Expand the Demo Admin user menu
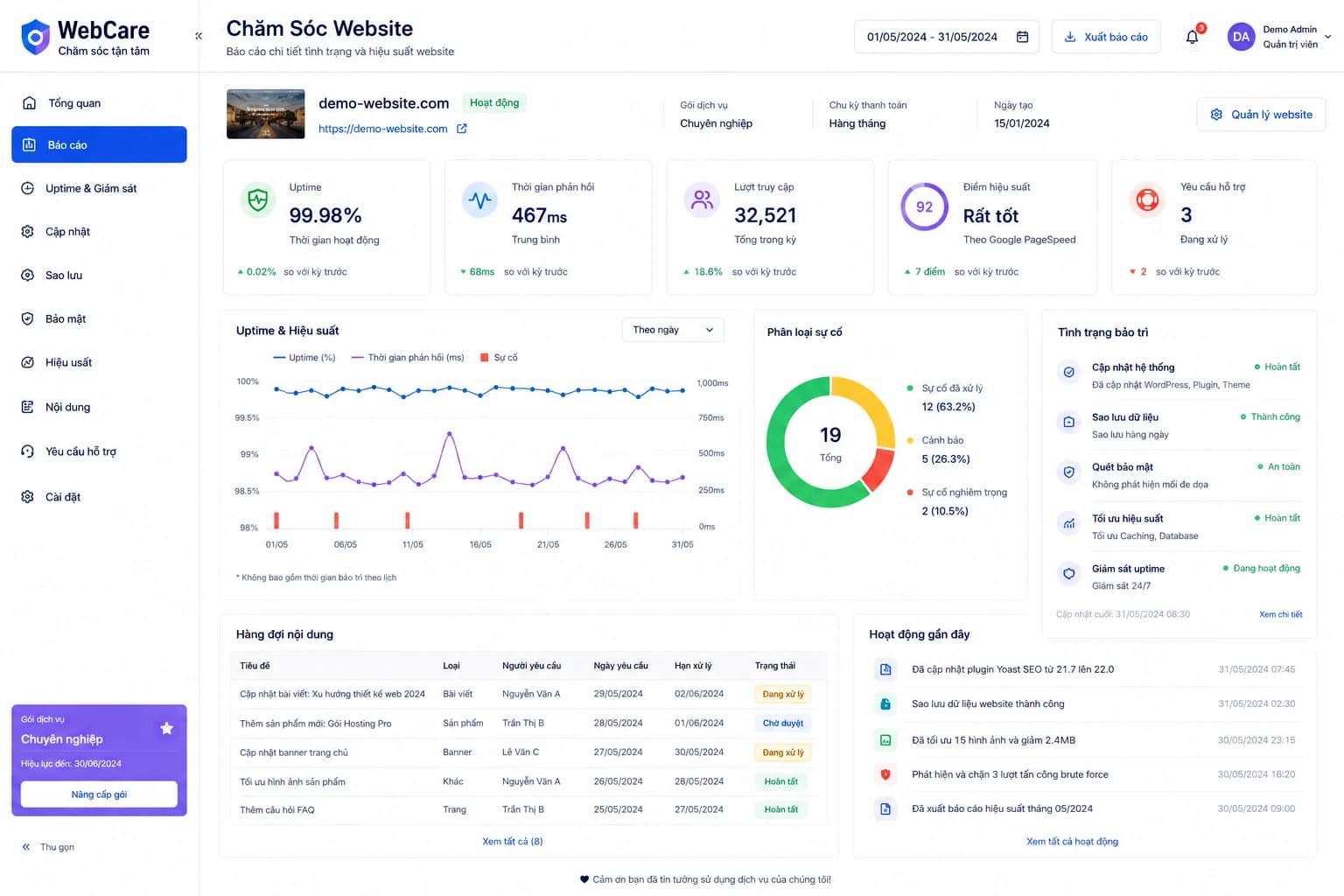The width and height of the screenshot is (1344, 896). [x=1280, y=37]
